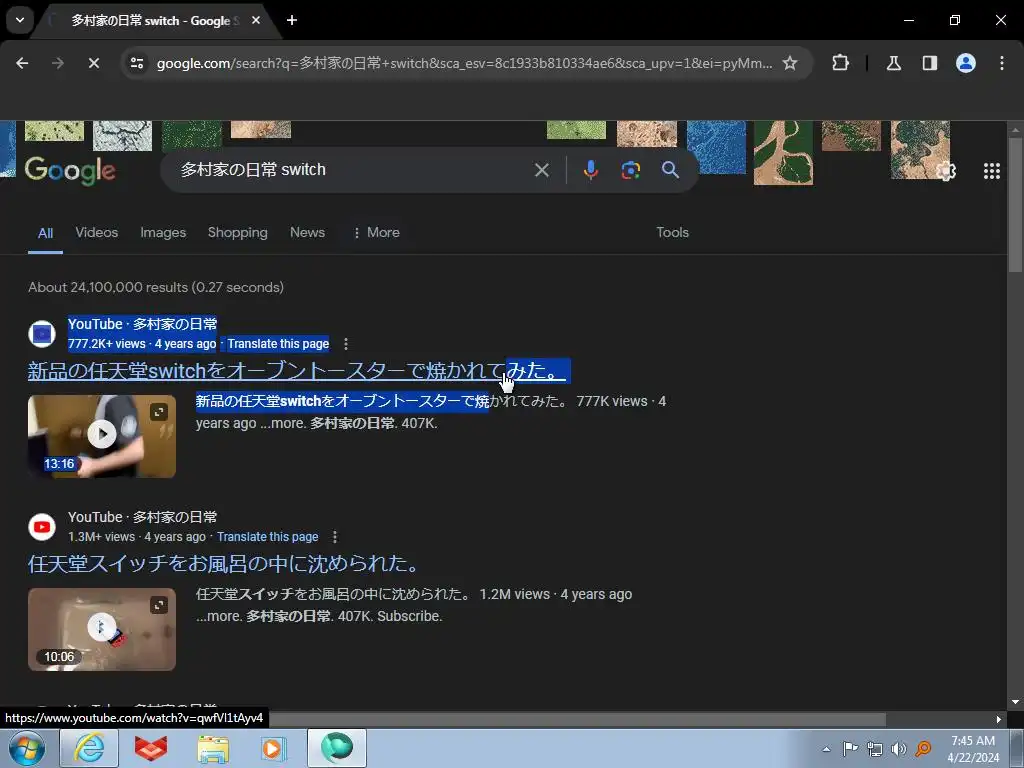The height and width of the screenshot is (768, 1024).
Task: Click into the Google search field
Action: point(353,170)
